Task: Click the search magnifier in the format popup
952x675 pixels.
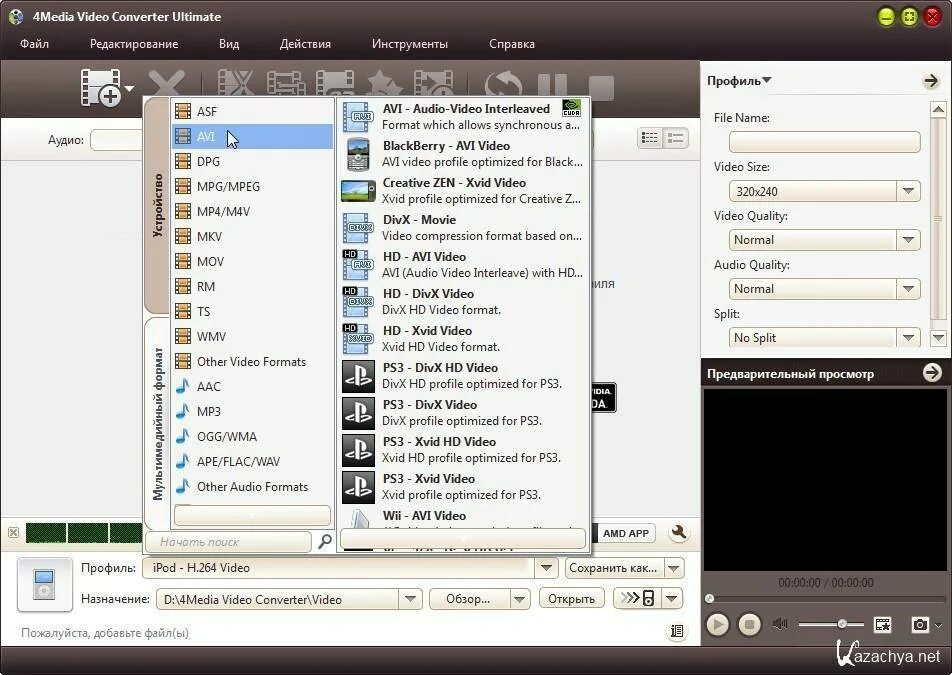Action: pyautogui.click(x=325, y=540)
